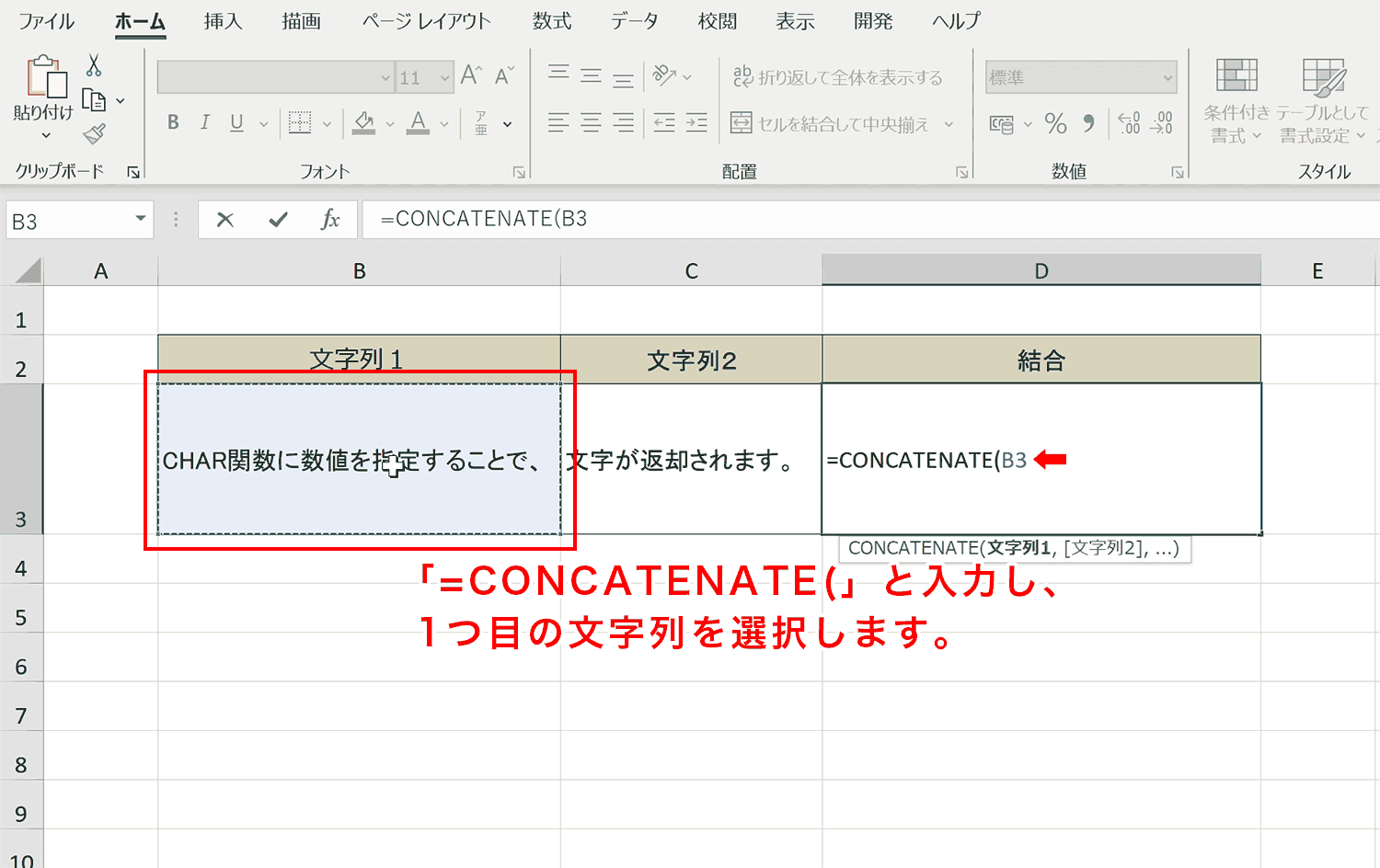Open Fill Color dropdown arrow
The width and height of the screenshot is (1380, 868).
[390, 124]
